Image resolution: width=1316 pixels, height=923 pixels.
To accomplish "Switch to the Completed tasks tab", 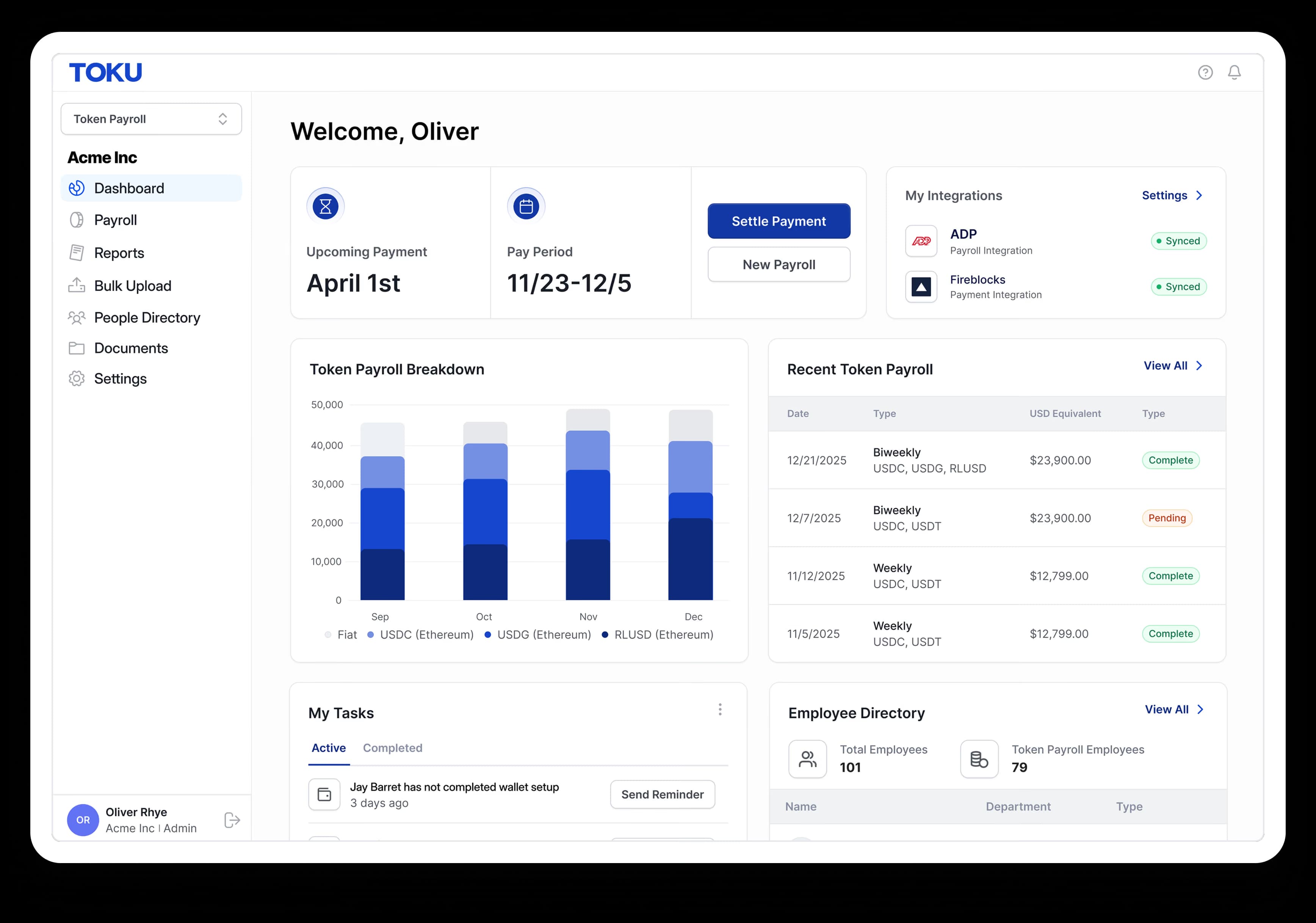I will [393, 748].
